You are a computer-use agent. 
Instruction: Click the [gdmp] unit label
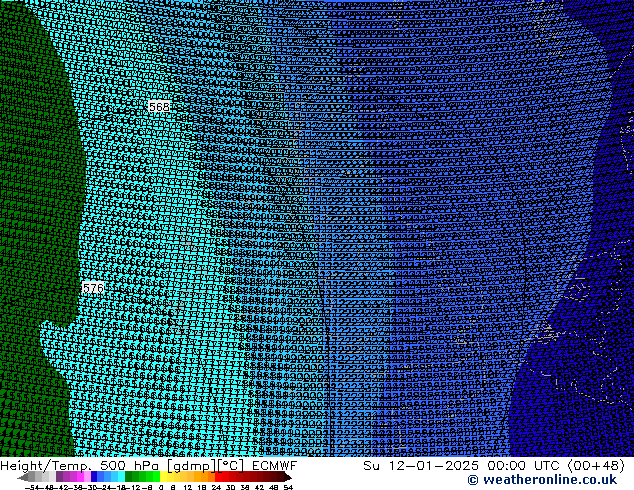tap(191, 466)
